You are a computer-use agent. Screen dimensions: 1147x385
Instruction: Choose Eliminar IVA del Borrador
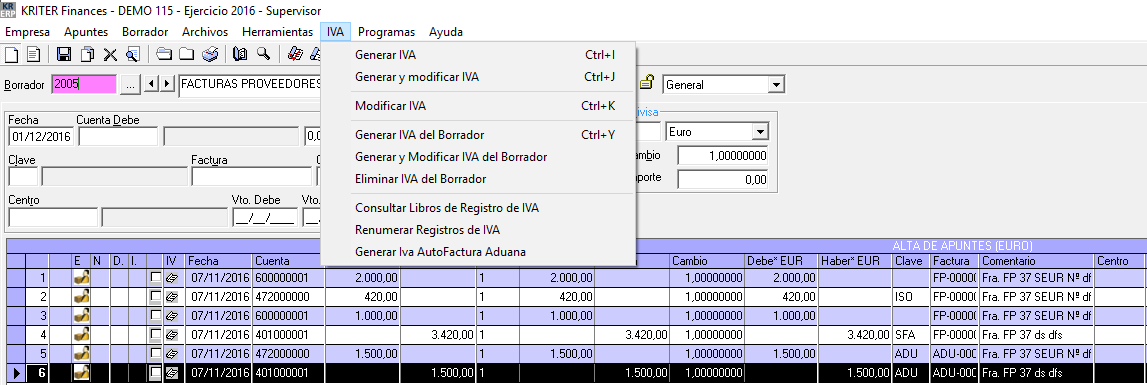478,179
